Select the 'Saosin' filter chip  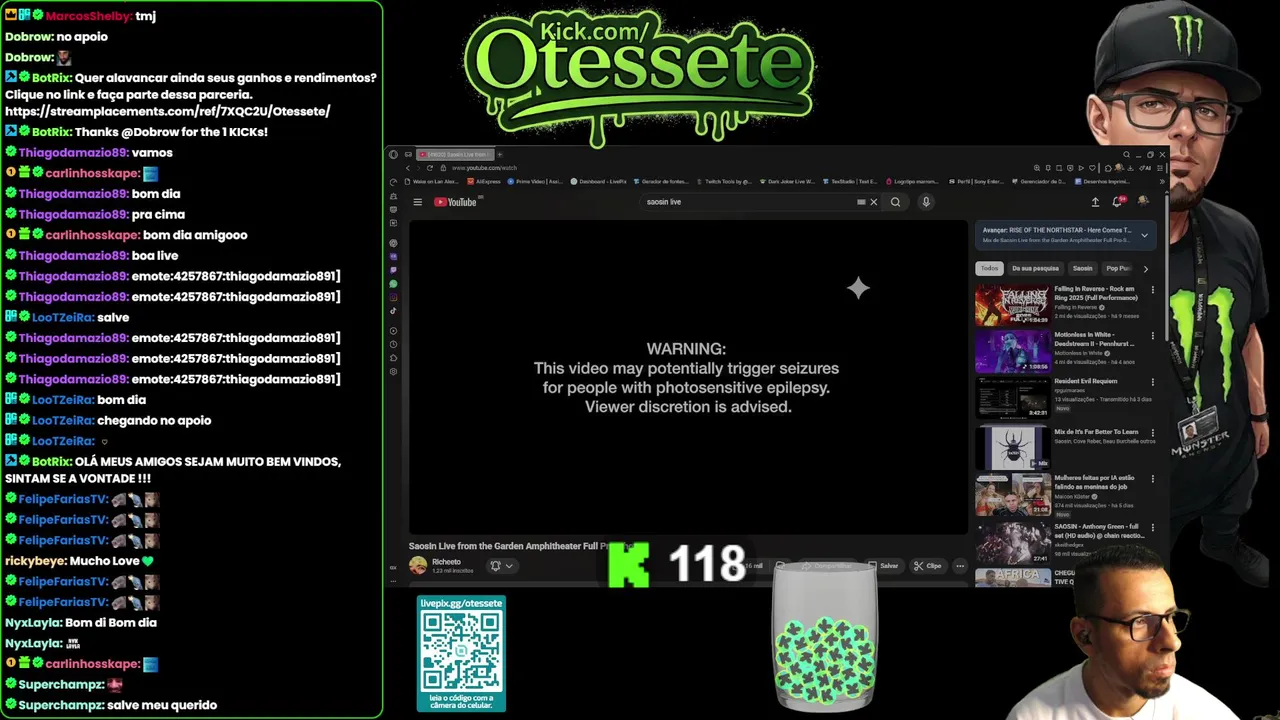pyautogui.click(x=1083, y=268)
